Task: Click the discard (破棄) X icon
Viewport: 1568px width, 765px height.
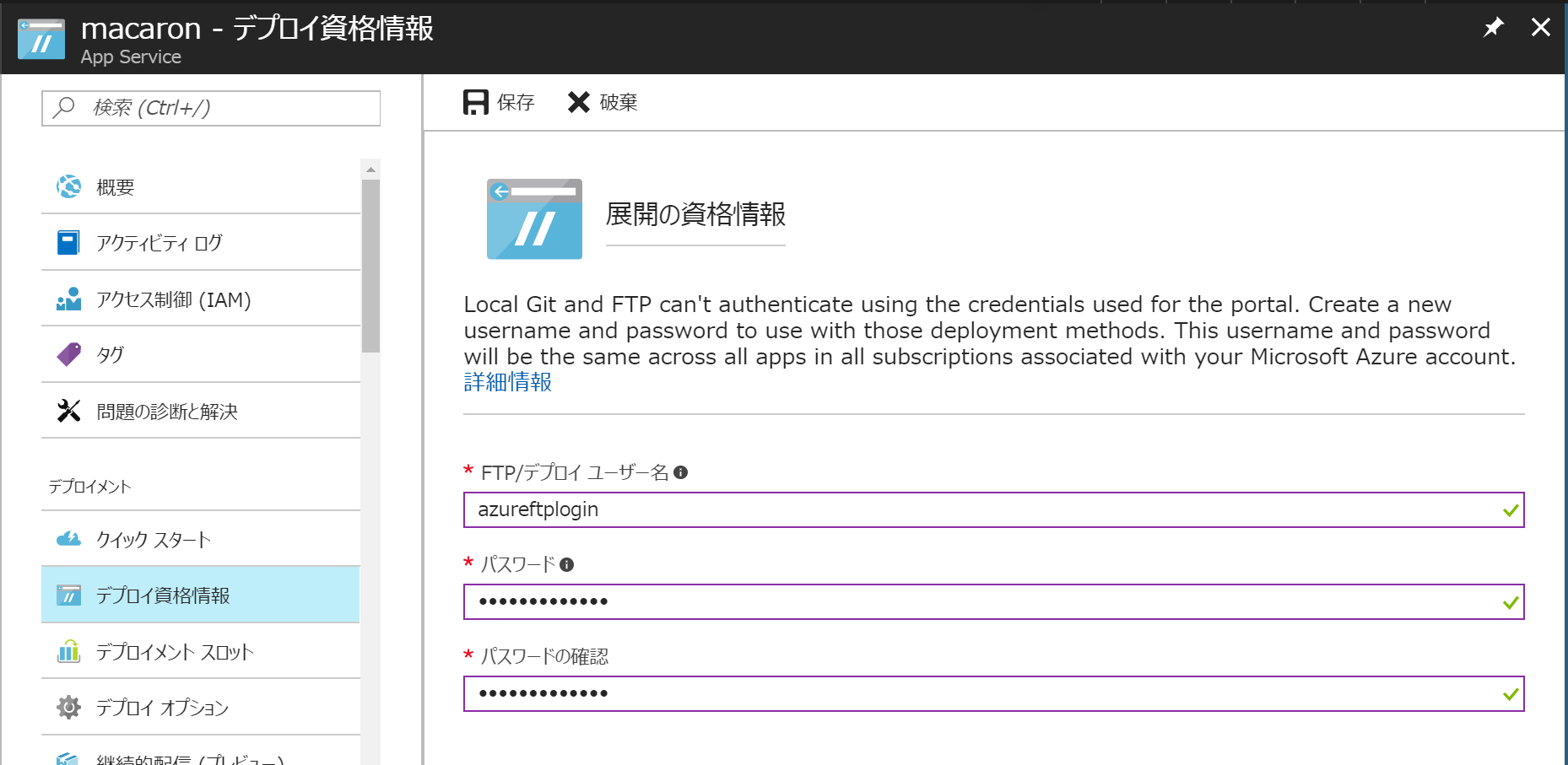Action: click(579, 102)
